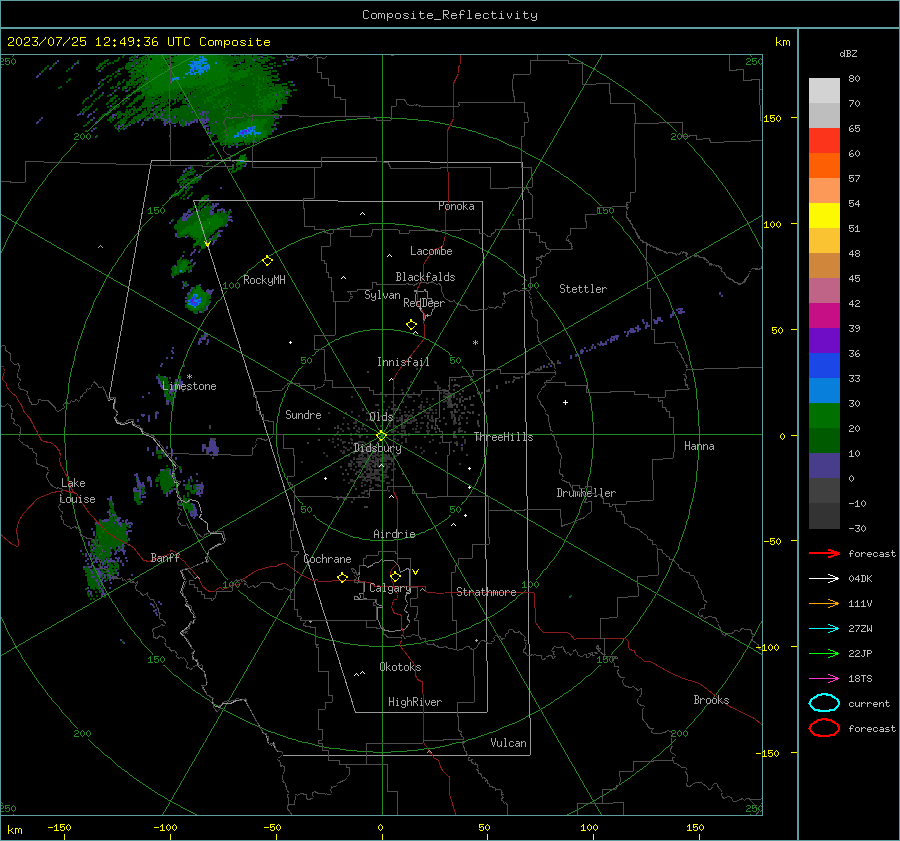Image resolution: width=900 pixels, height=841 pixels.
Task: Click the Blackfalds town label
Action: [x=425, y=277]
